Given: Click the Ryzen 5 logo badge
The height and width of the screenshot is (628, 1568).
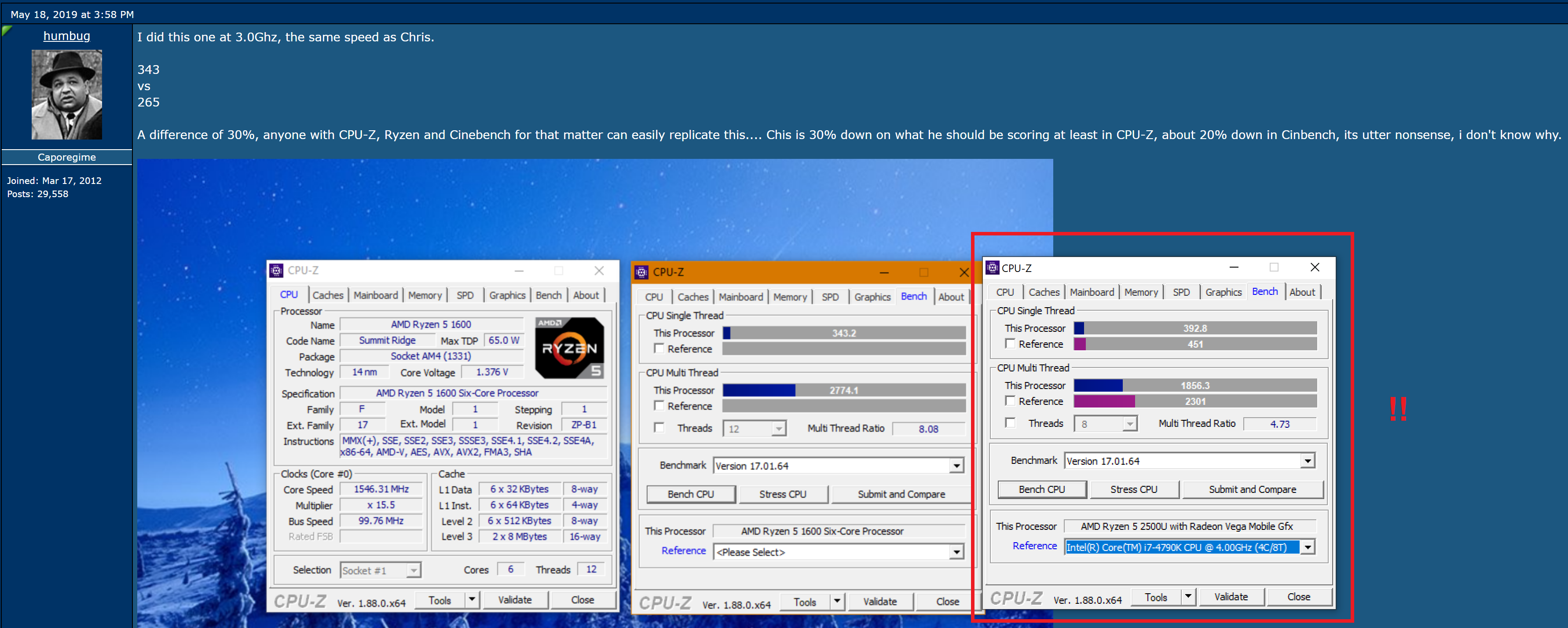Looking at the screenshot, I should click(569, 347).
